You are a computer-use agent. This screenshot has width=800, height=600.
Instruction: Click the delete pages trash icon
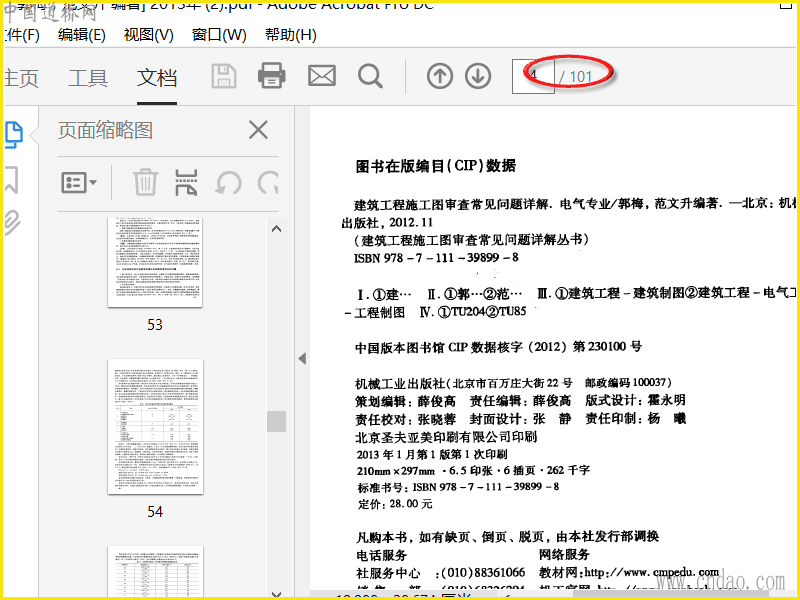(x=145, y=182)
